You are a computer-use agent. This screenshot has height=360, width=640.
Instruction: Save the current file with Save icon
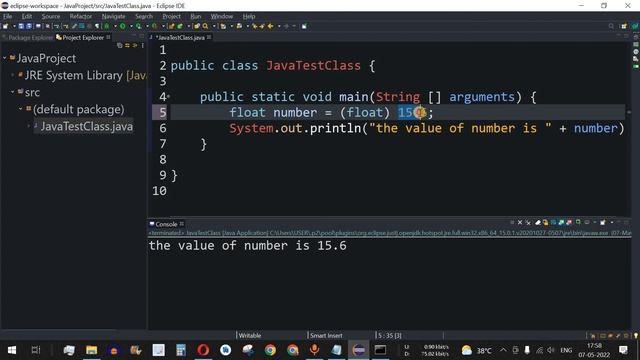(x=21, y=26)
